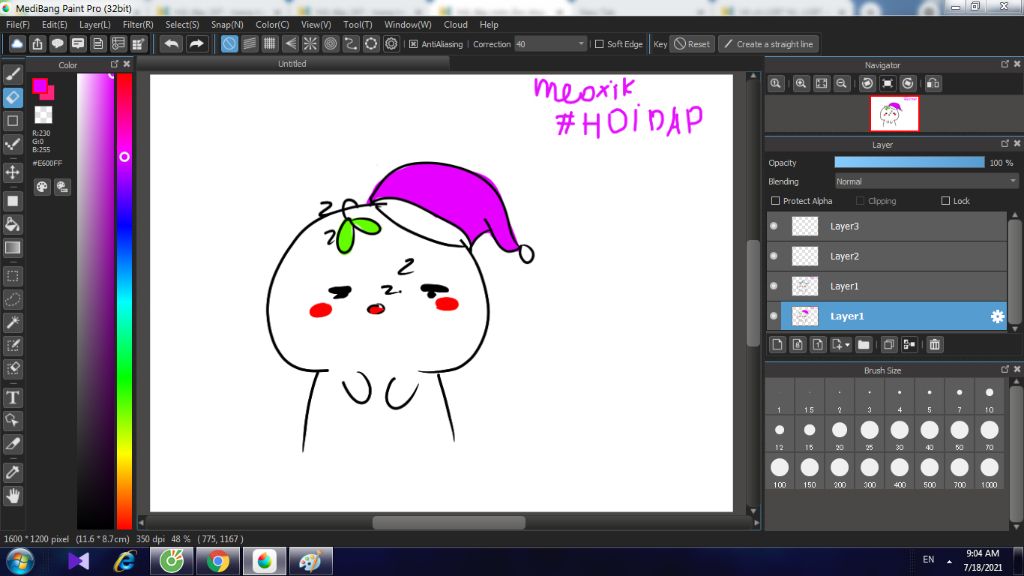Open Visual Studio from taskbar
Image resolution: width=1024 pixels, height=576 pixels.
coord(78,562)
